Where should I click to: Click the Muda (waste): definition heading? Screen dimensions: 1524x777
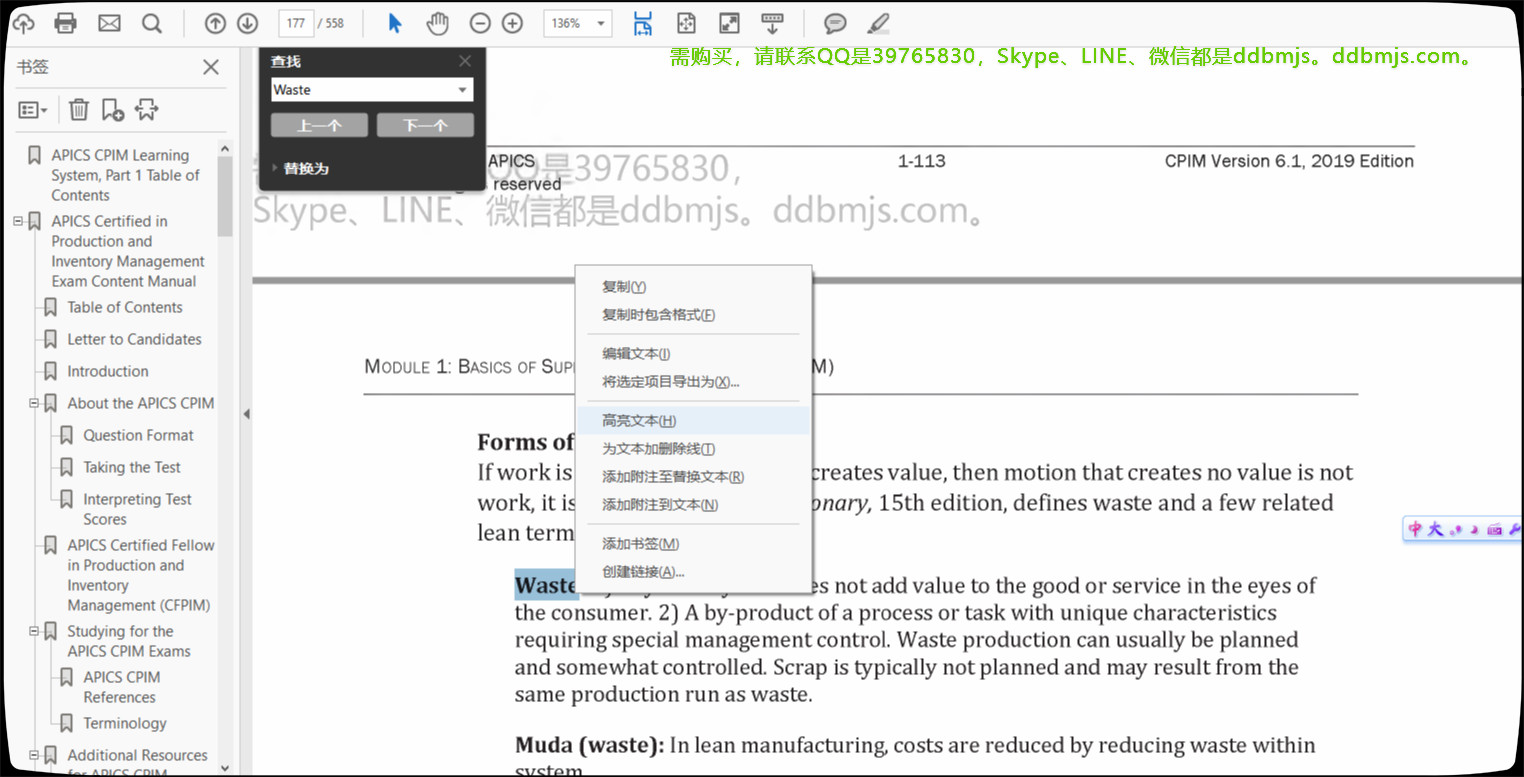tap(589, 745)
